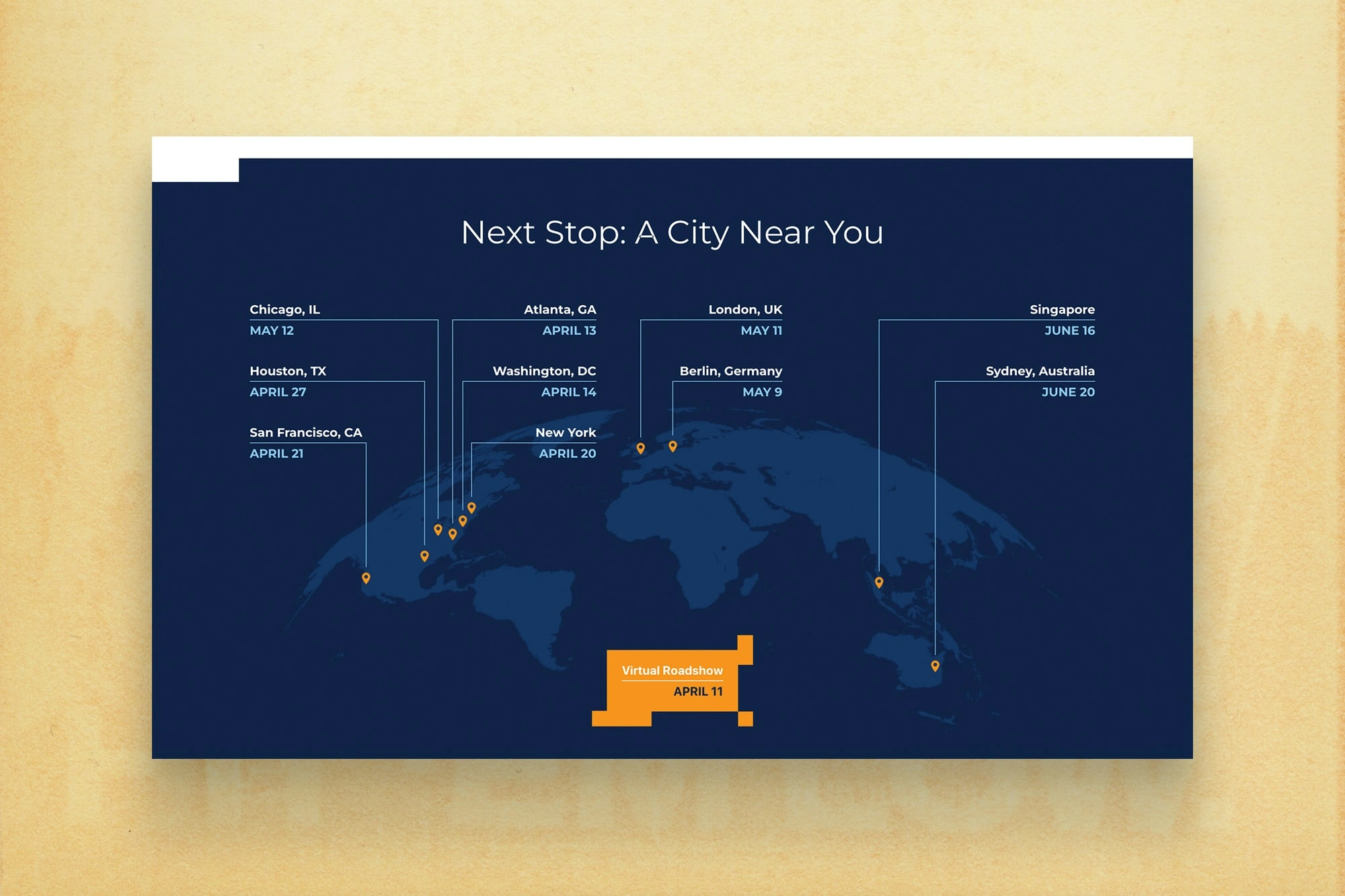Screen dimensions: 1345x896
Task: Click the MAY 11 date
Action: [761, 331]
